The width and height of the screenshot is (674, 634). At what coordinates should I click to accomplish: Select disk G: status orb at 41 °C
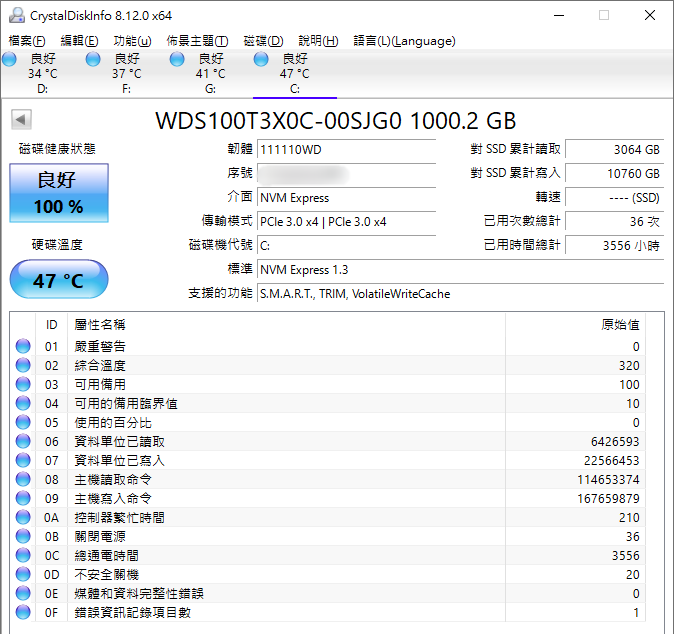177,59
